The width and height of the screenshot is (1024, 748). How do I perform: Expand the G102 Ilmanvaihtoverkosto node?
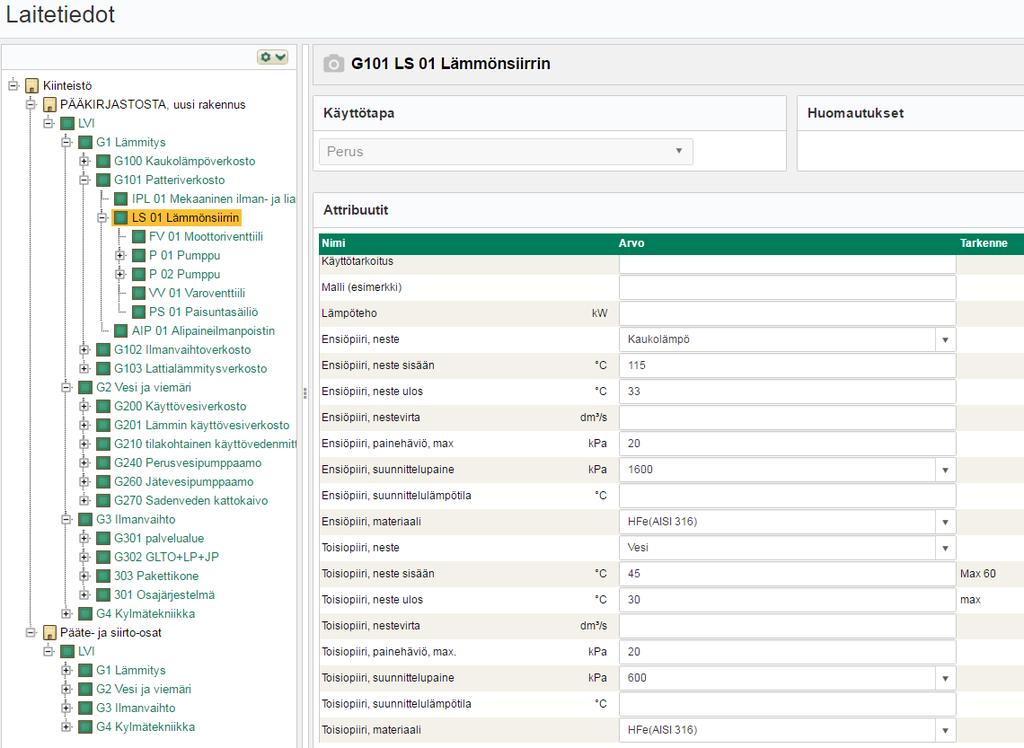click(x=84, y=350)
